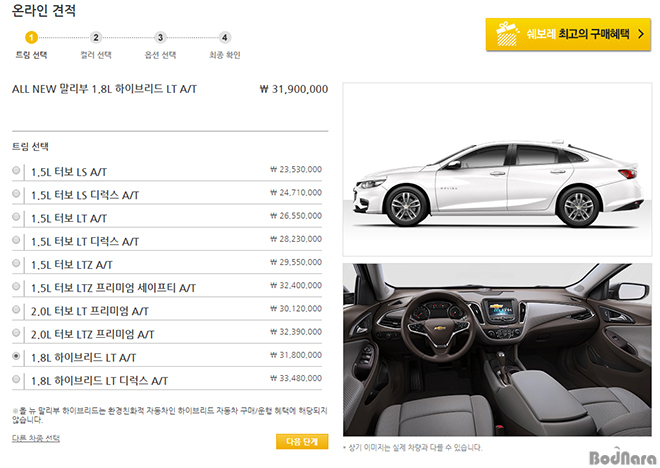Screen dimensions: 660x468
Task: Click the step 1 트림 선택 circle
Action: point(31,37)
